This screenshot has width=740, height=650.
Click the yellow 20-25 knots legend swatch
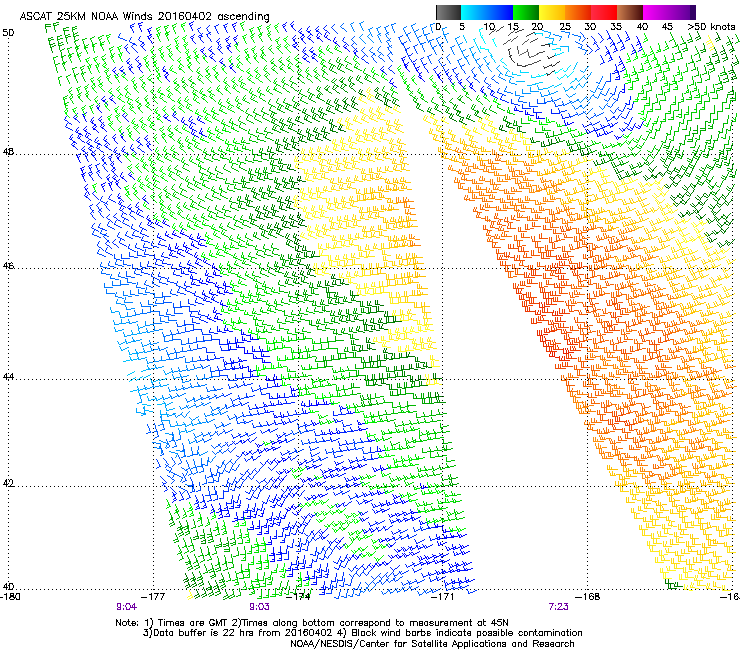(x=552, y=12)
